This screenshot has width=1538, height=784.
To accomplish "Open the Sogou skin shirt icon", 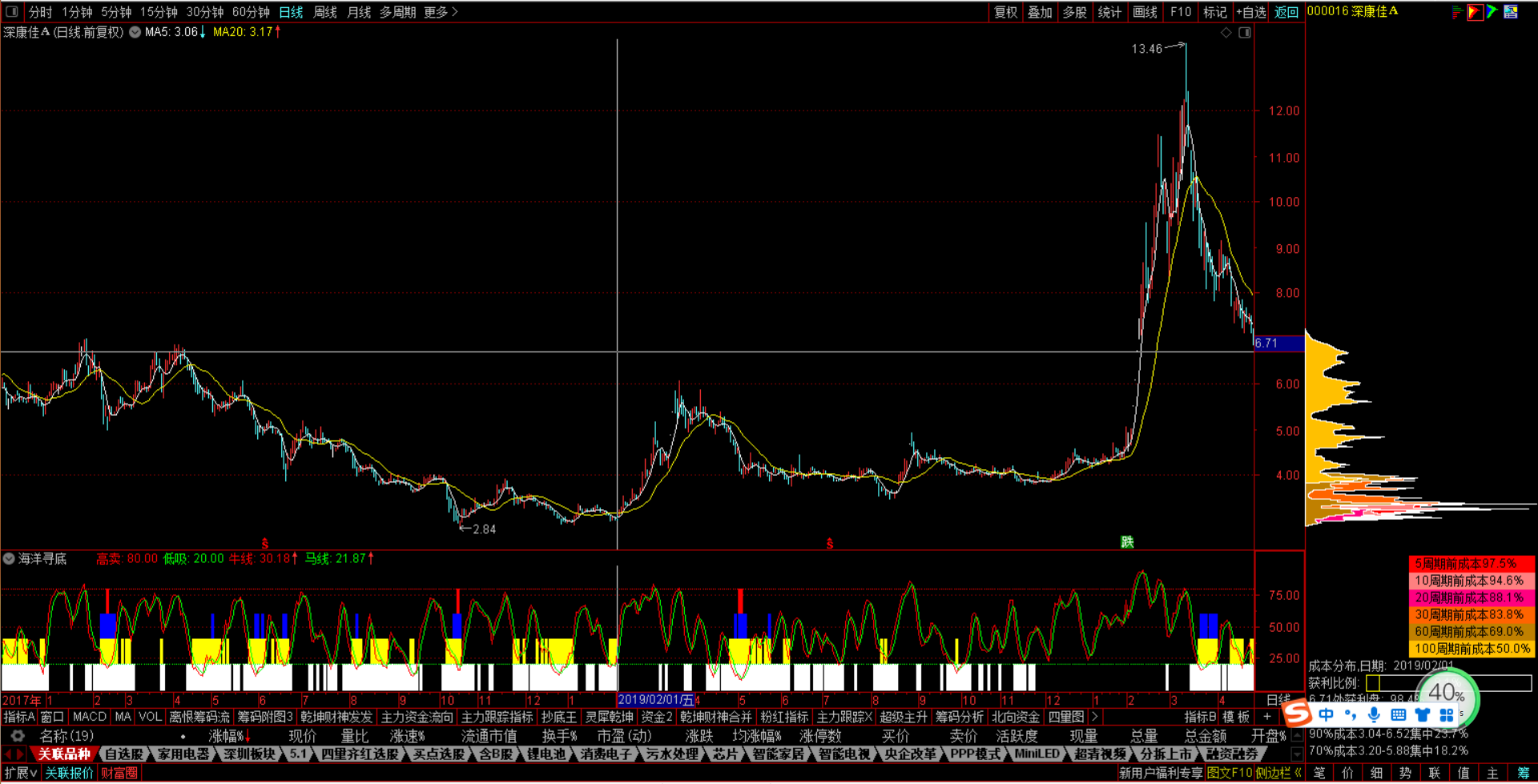I will click(1423, 714).
